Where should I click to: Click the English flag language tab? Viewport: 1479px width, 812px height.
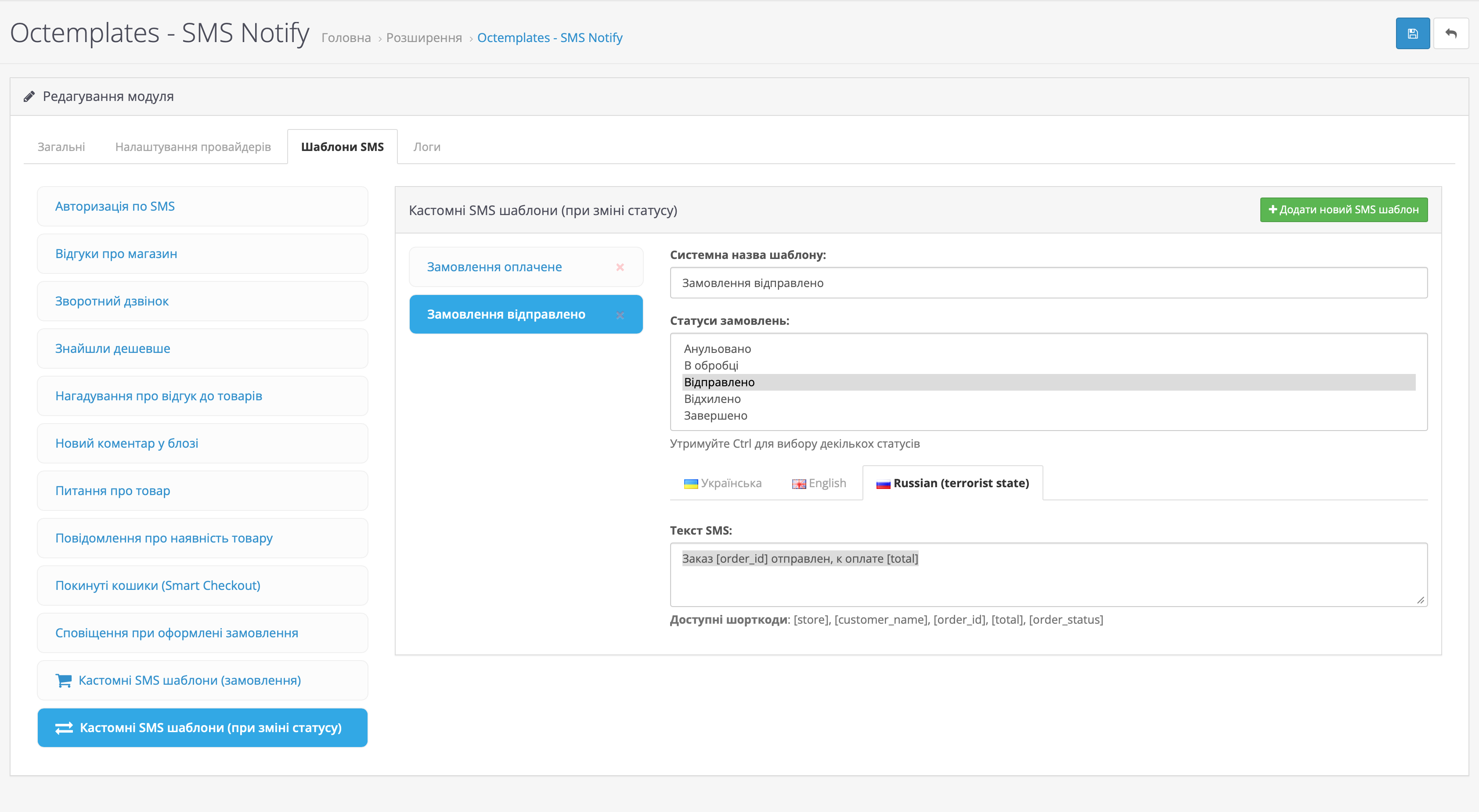click(819, 483)
